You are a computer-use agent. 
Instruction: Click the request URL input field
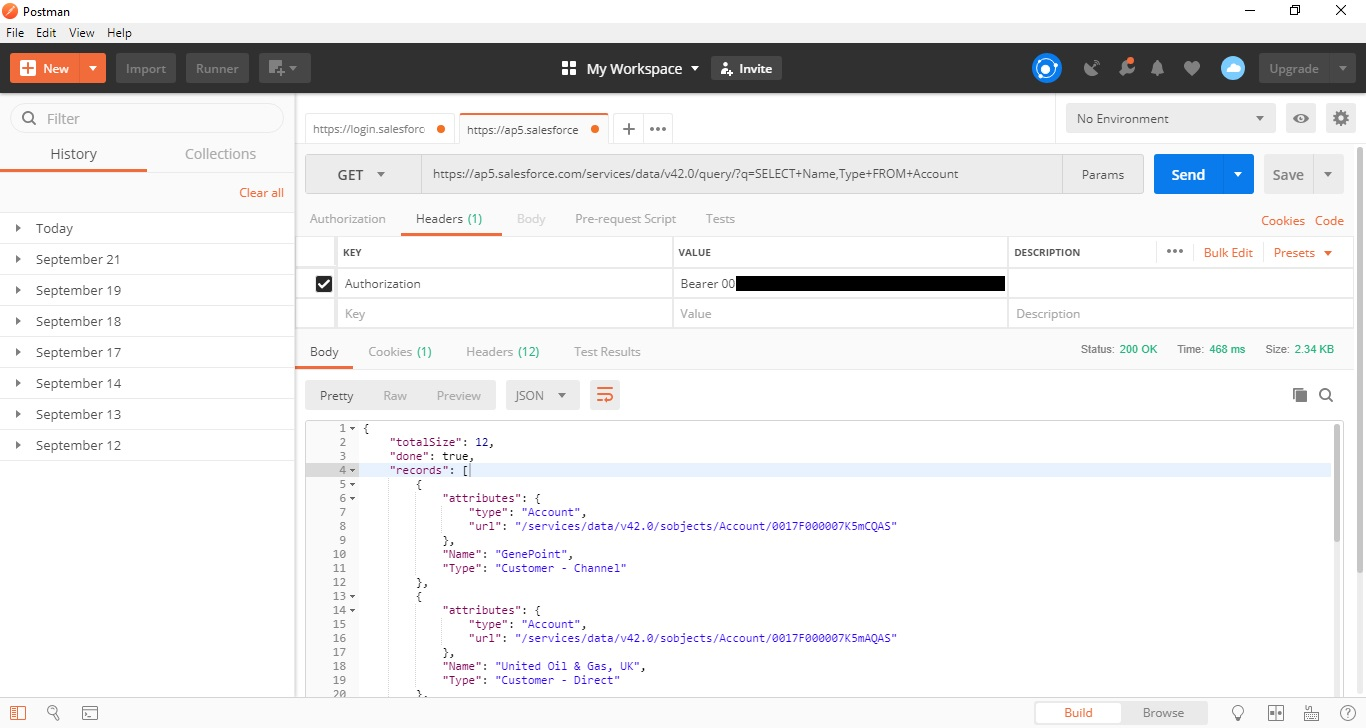pyautogui.click(x=740, y=174)
